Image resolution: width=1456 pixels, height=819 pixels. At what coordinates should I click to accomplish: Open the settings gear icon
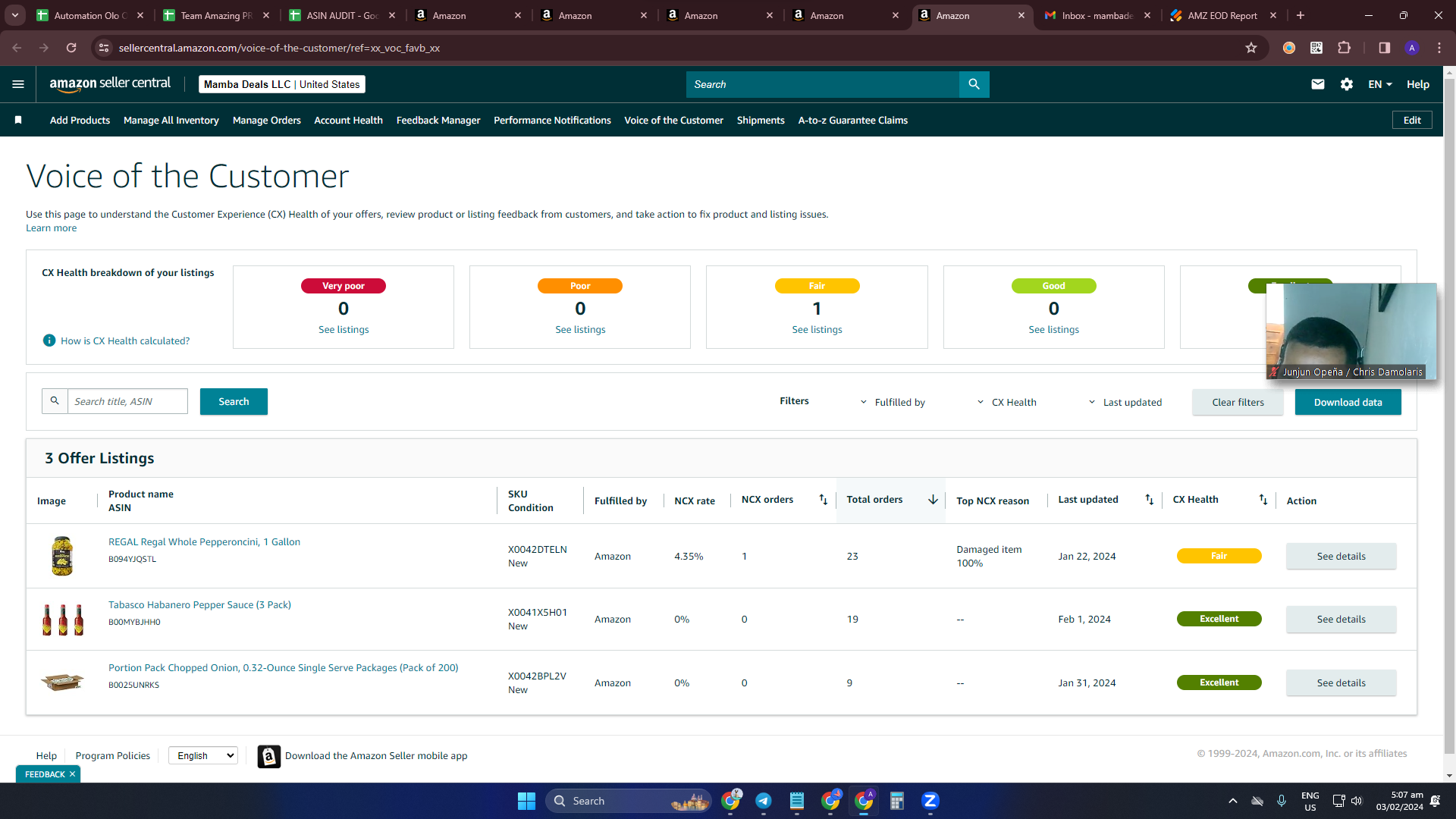pos(1347,84)
